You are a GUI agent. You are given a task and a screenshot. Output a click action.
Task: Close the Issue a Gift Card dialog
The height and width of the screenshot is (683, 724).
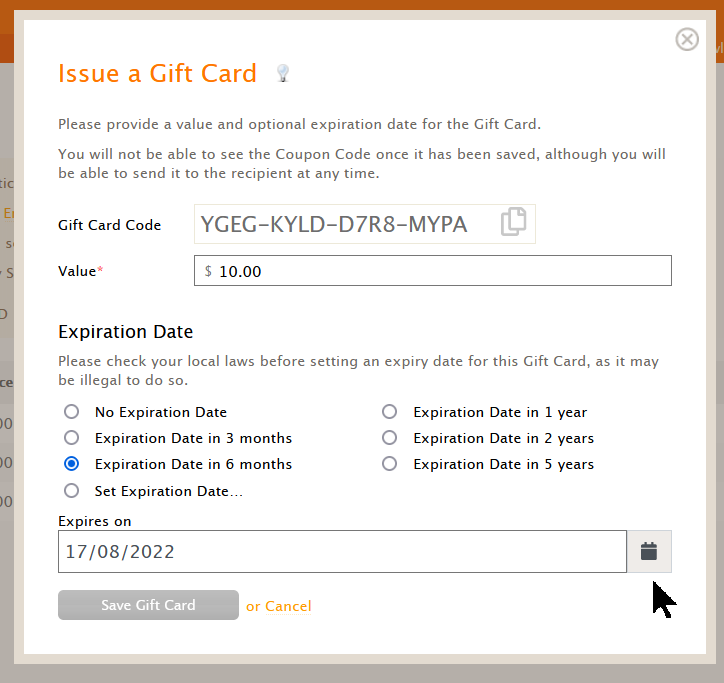(687, 39)
